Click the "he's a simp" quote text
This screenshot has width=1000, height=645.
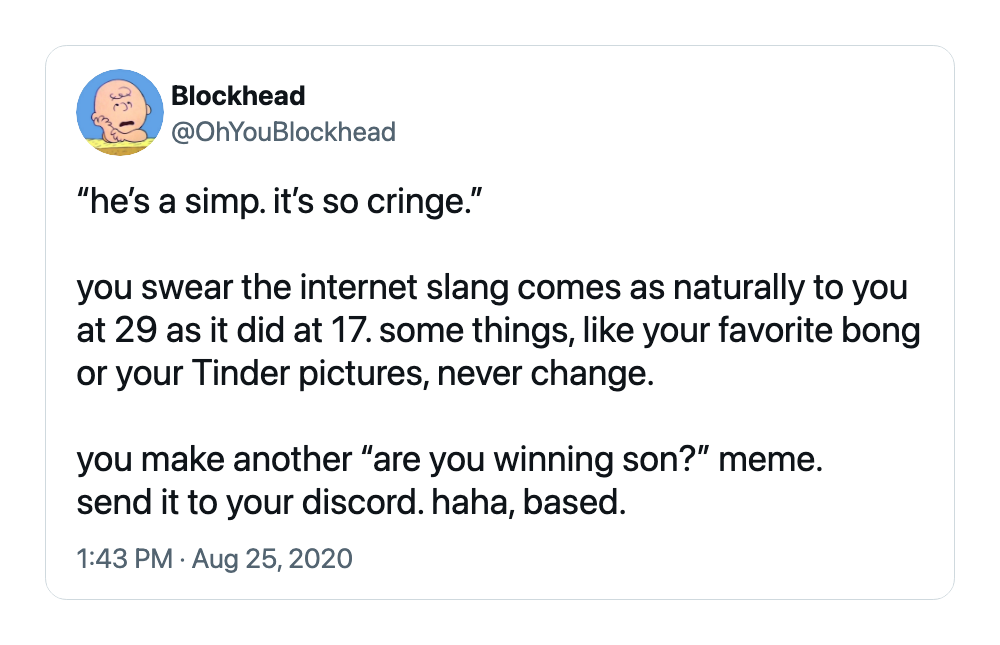click(x=168, y=202)
